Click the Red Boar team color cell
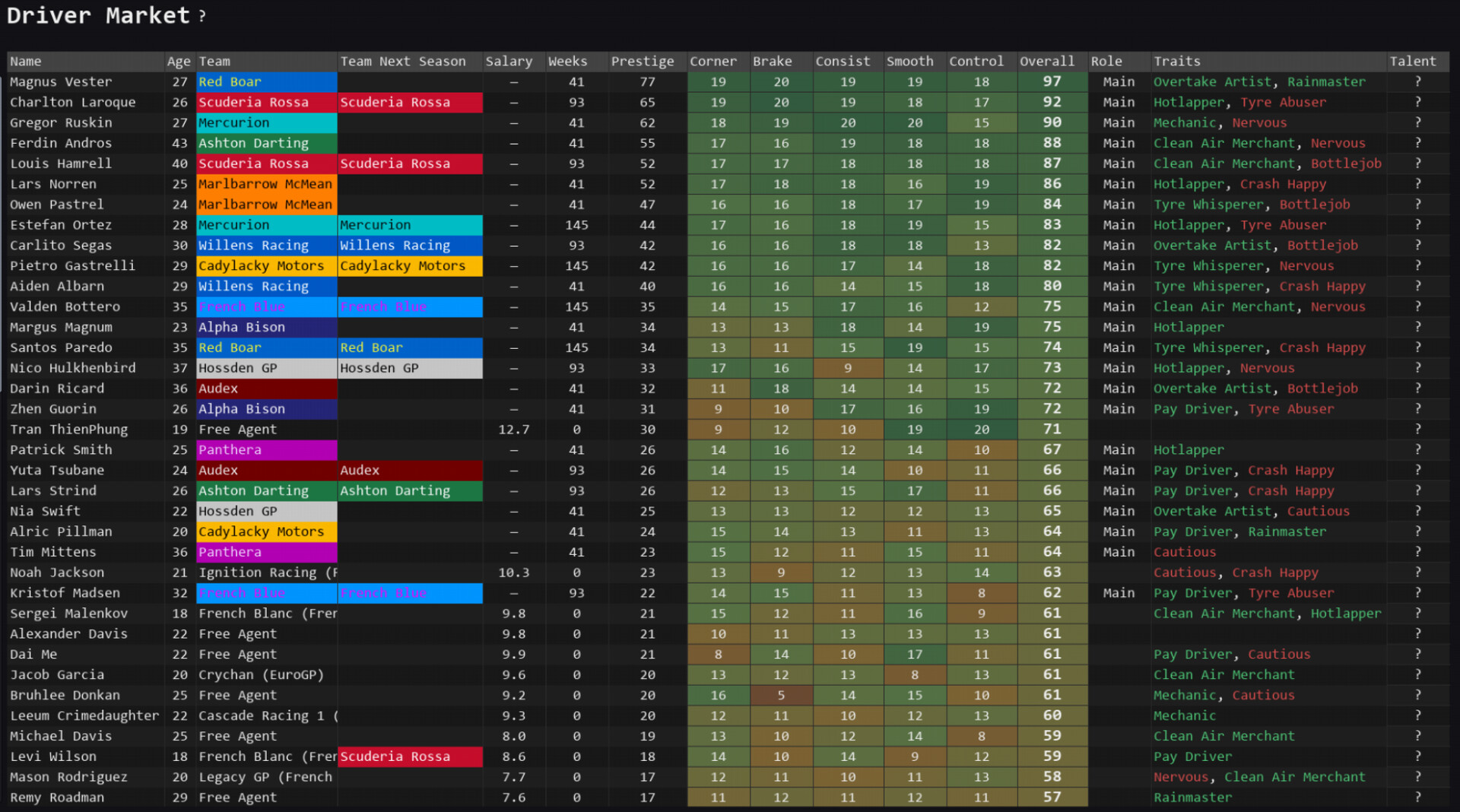Viewport: 1460px width, 812px height. [266, 81]
